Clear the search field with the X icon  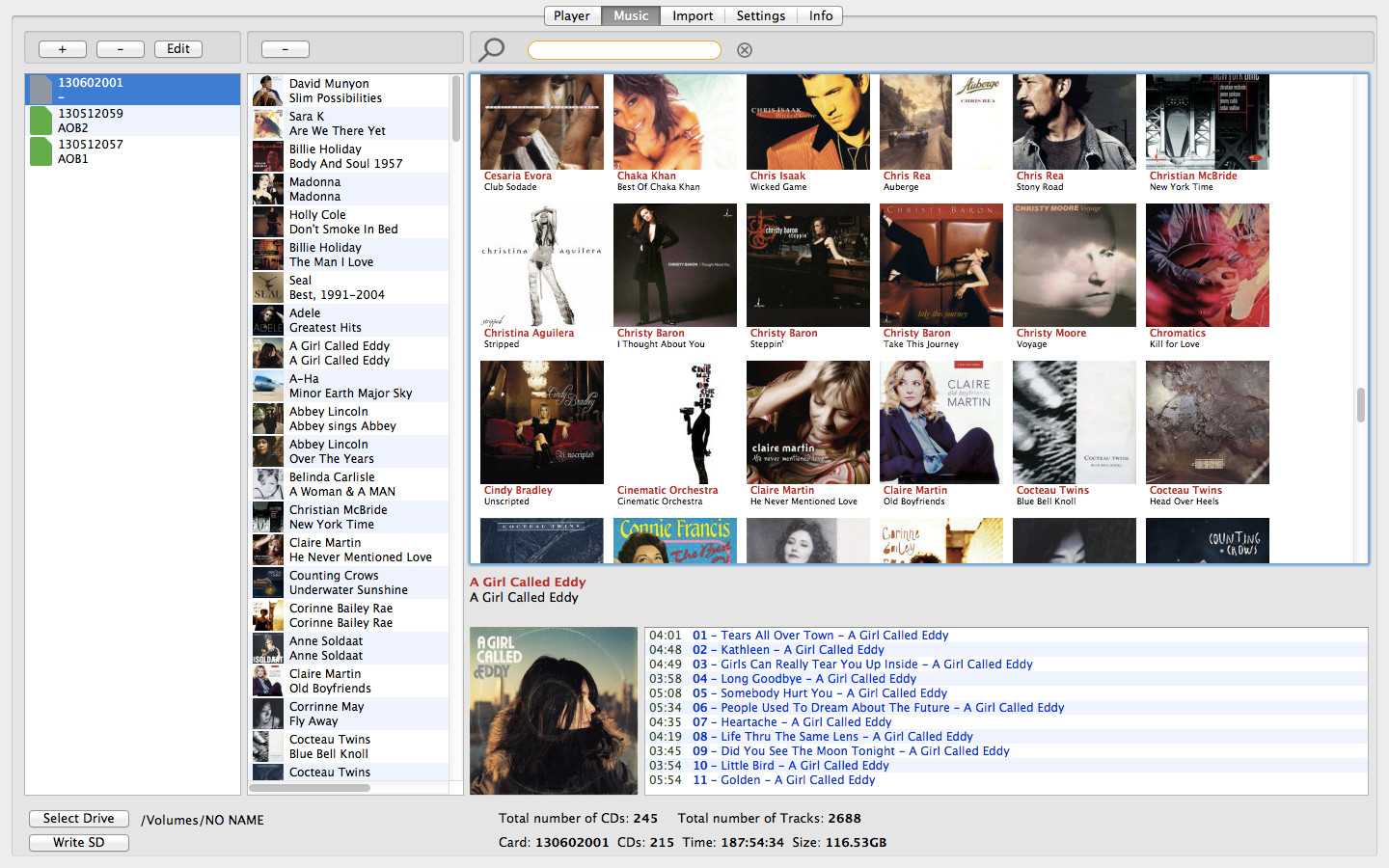745,50
